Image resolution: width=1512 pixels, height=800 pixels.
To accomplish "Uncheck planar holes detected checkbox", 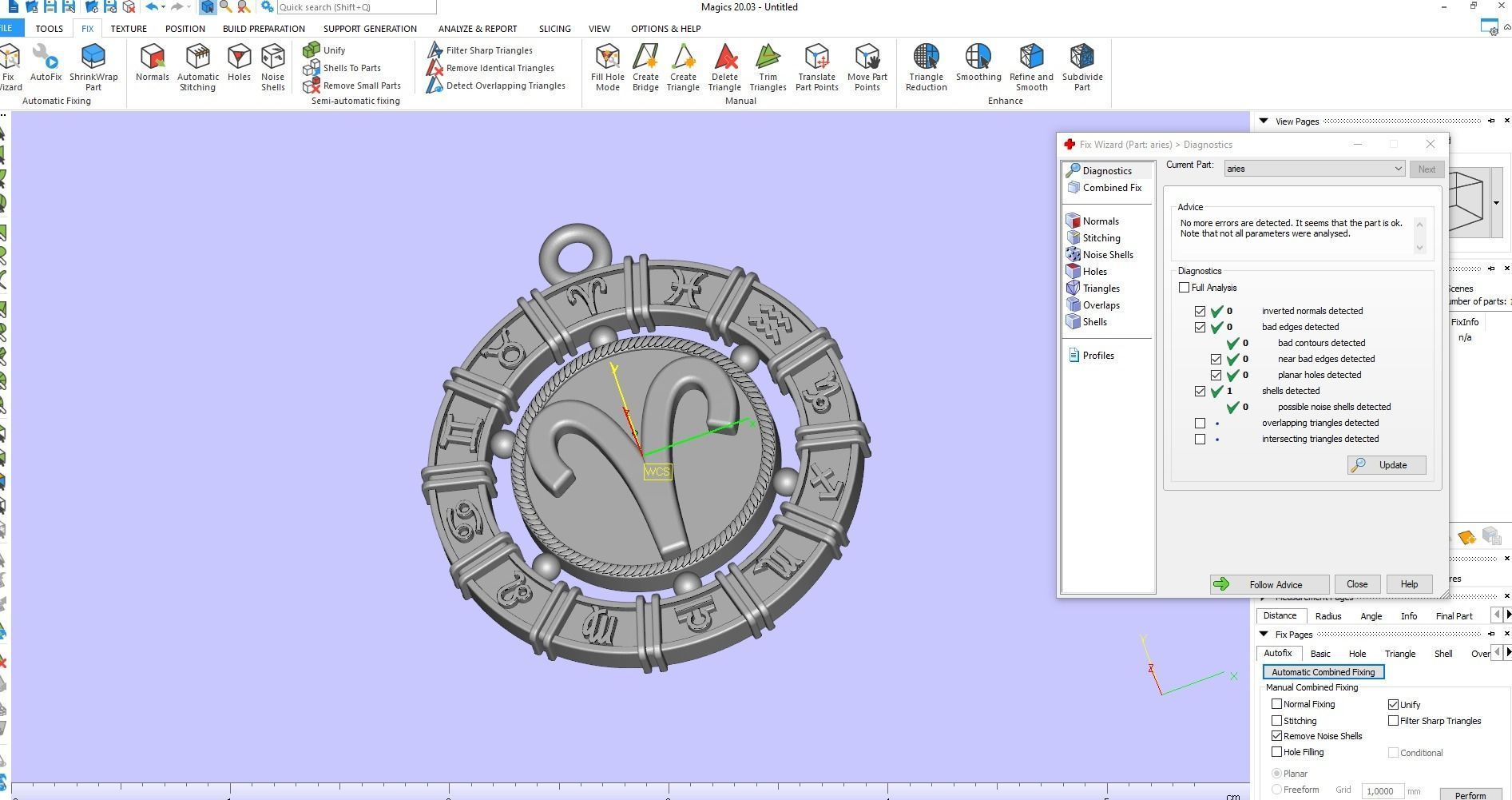I will (x=1216, y=375).
